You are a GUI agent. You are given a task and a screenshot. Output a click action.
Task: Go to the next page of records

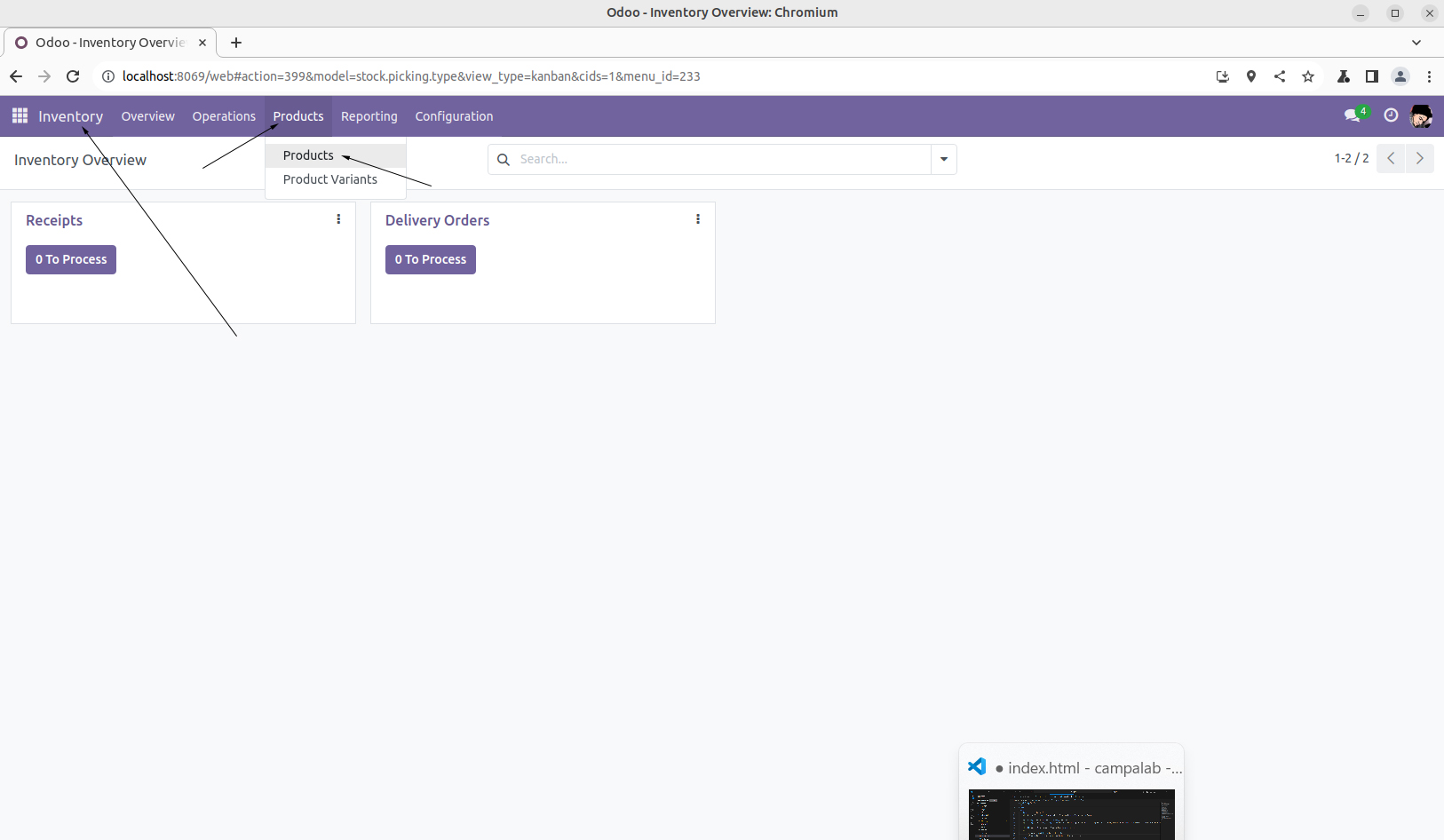1419,158
